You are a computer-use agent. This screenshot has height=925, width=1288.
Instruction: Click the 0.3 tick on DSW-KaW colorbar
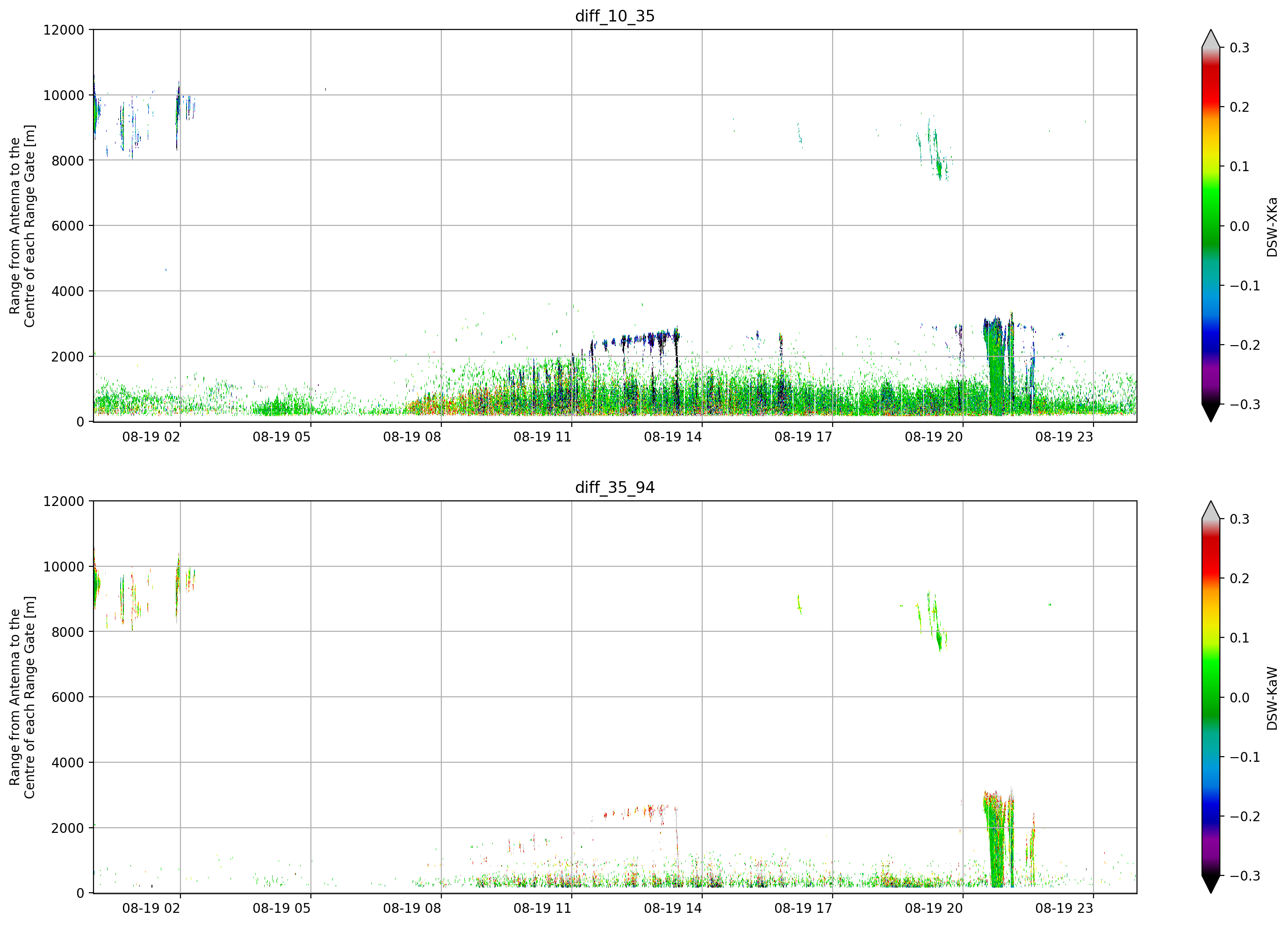1239,519
